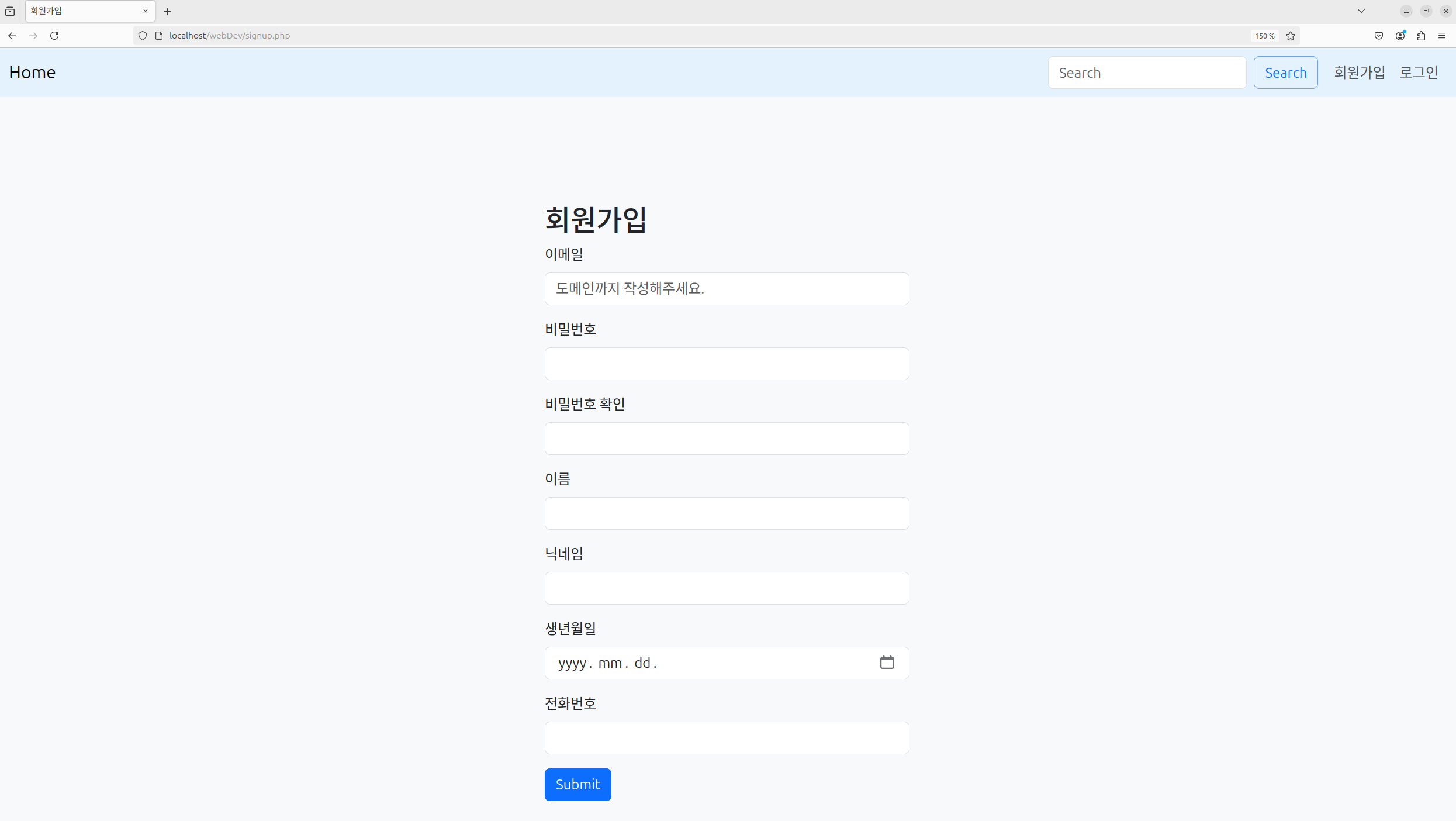Open the Firefox hamburger application menu

1442,36
